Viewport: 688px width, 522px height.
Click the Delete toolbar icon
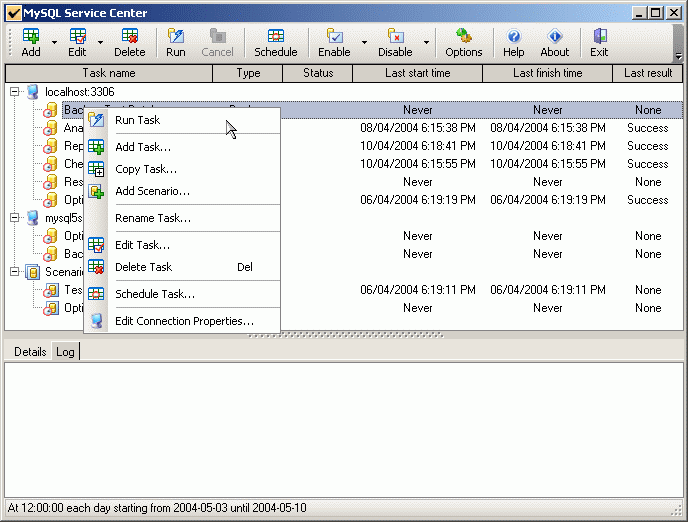point(129,36)
